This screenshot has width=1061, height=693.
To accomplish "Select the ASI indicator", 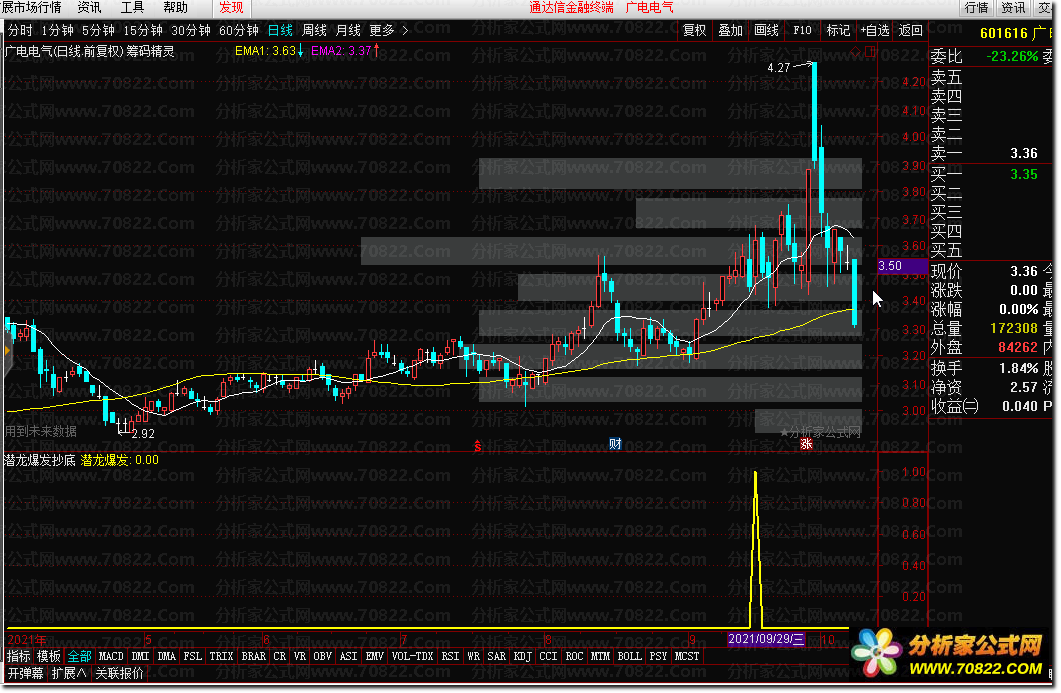I will click(x=348, y=656).
